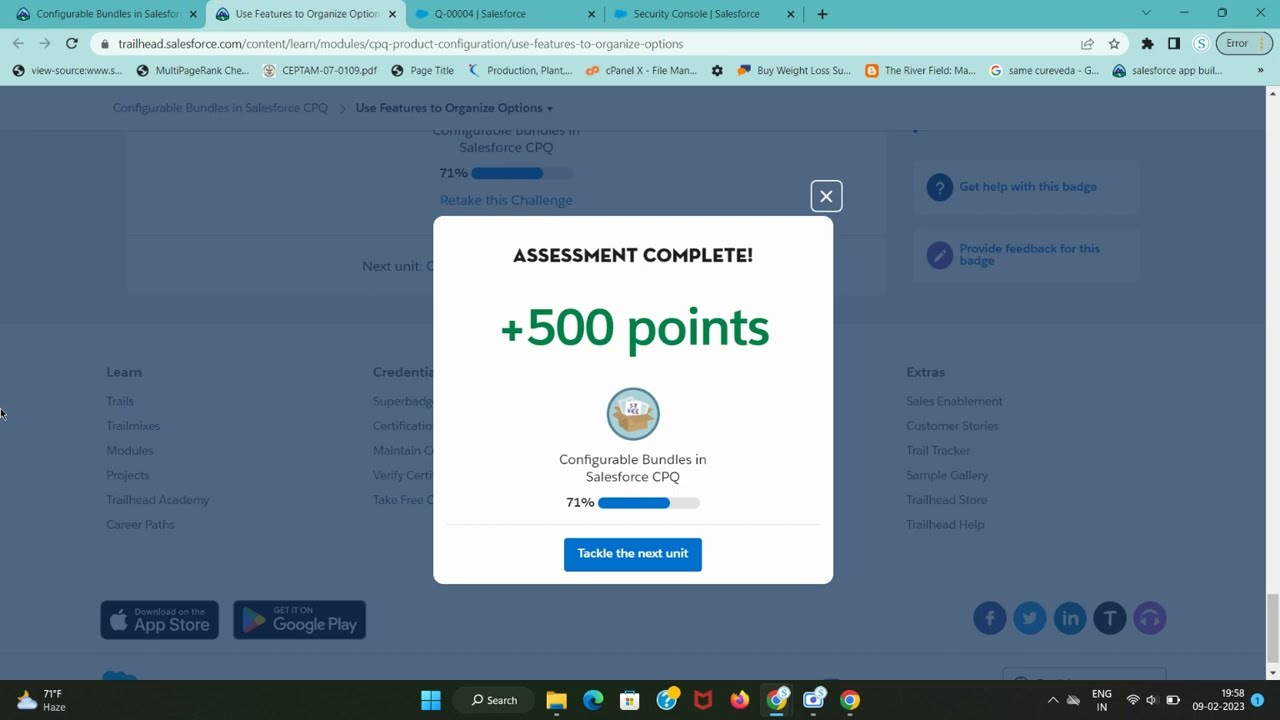Open The River Field bookmark
The width and height of the screenshot is (1280, 720).
pyautogui.click(x=920, y=71)
